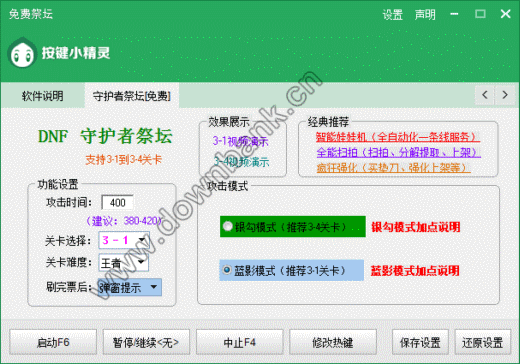Click the 建议：380-420 hint text
520x364 pixels.
coord(124,221)
